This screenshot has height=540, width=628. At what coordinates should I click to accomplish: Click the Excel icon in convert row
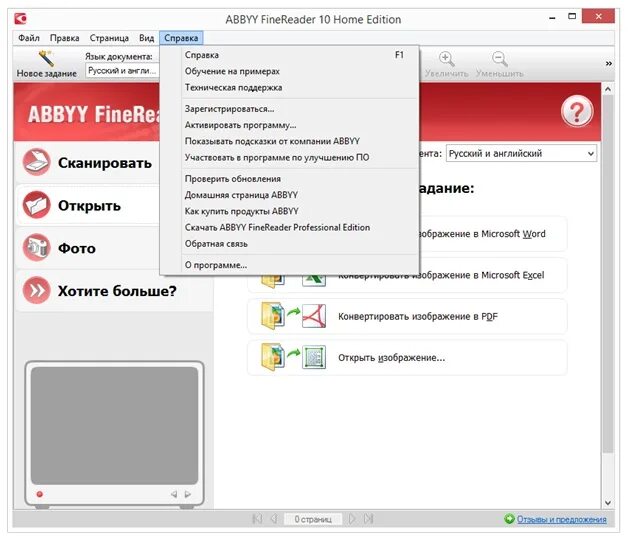point(314,280)
